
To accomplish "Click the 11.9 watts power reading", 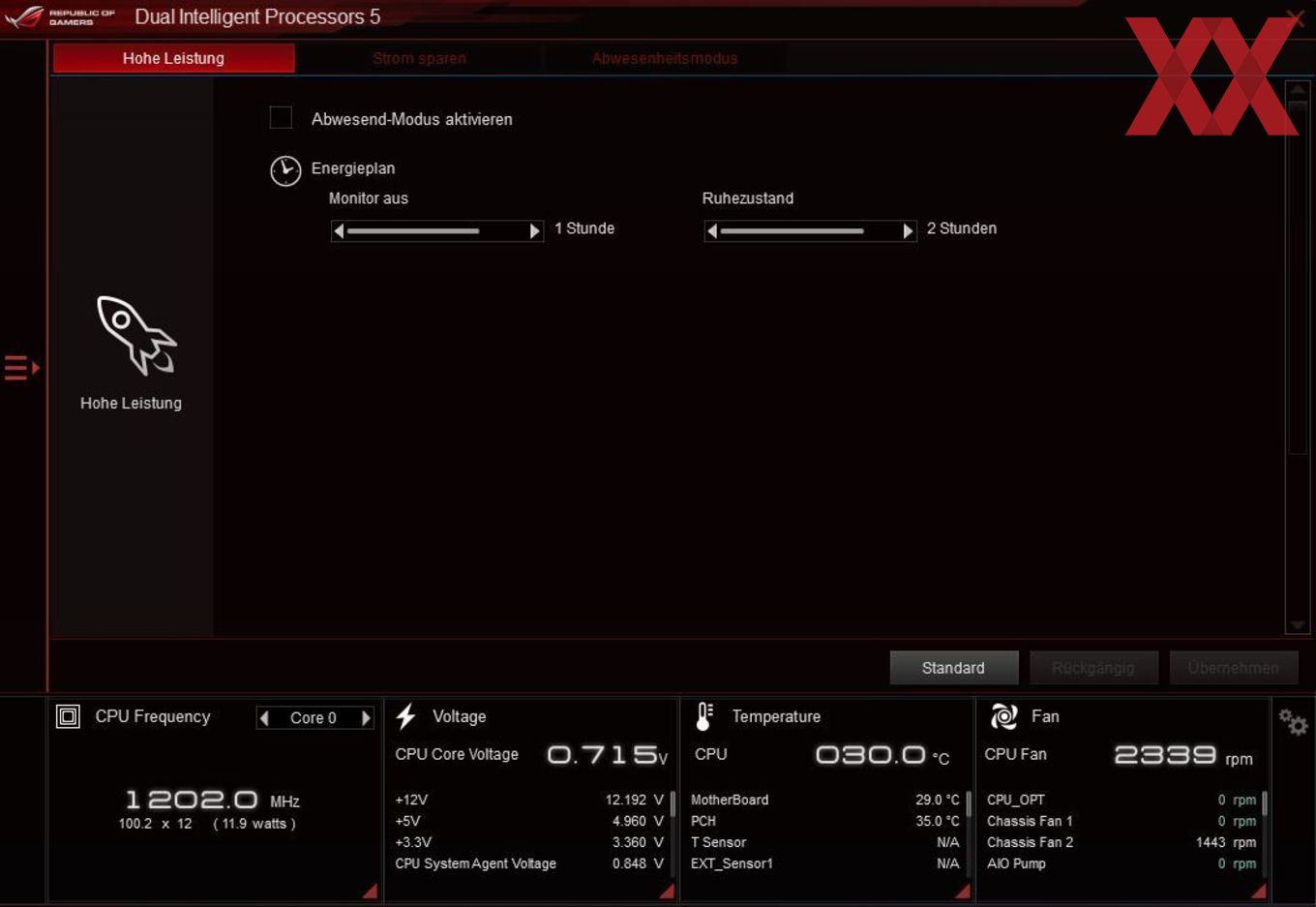I will (x=254, y=824).
